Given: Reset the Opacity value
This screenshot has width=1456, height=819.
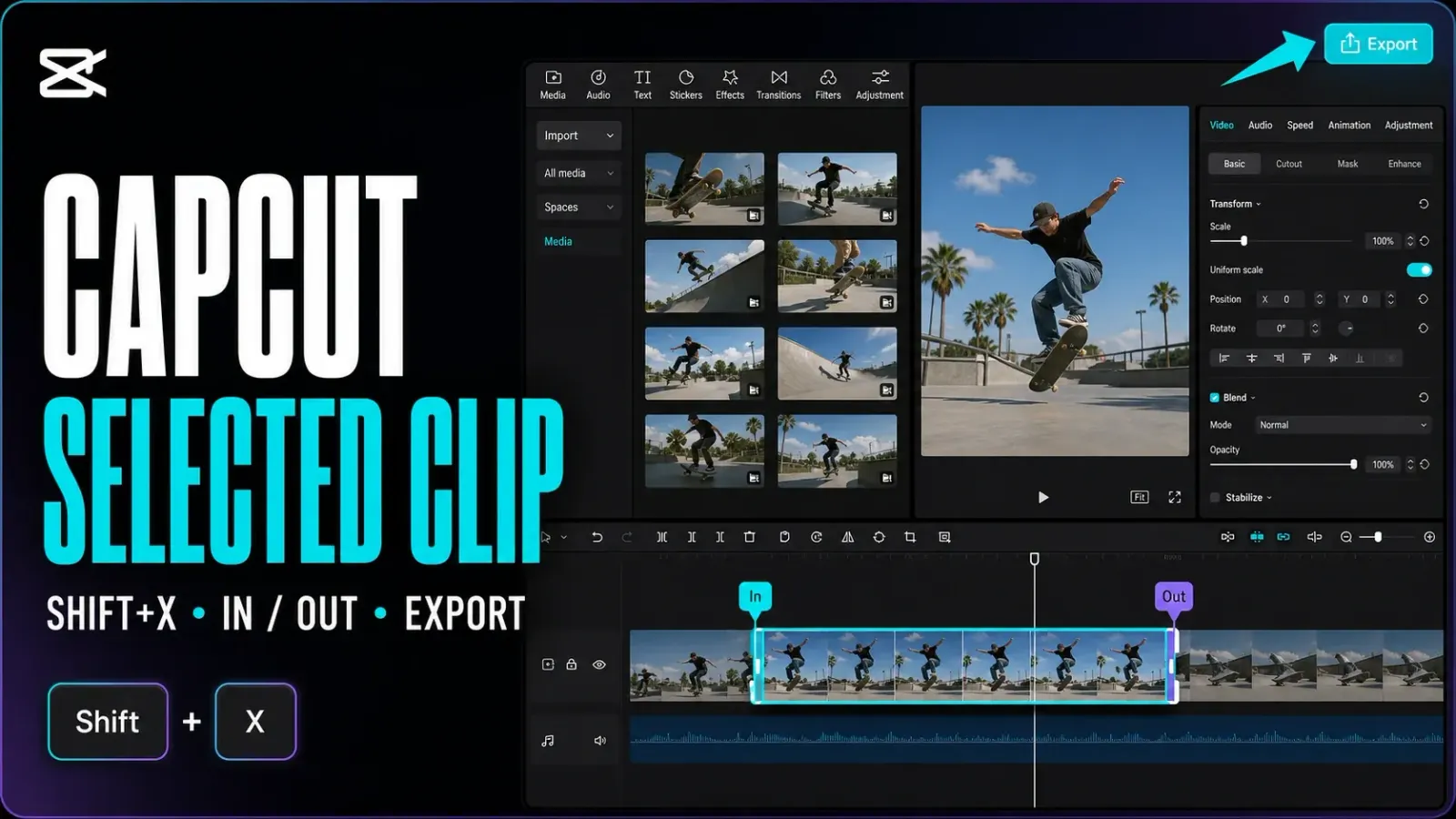Looking at the screenshot, I should 1424,464.
